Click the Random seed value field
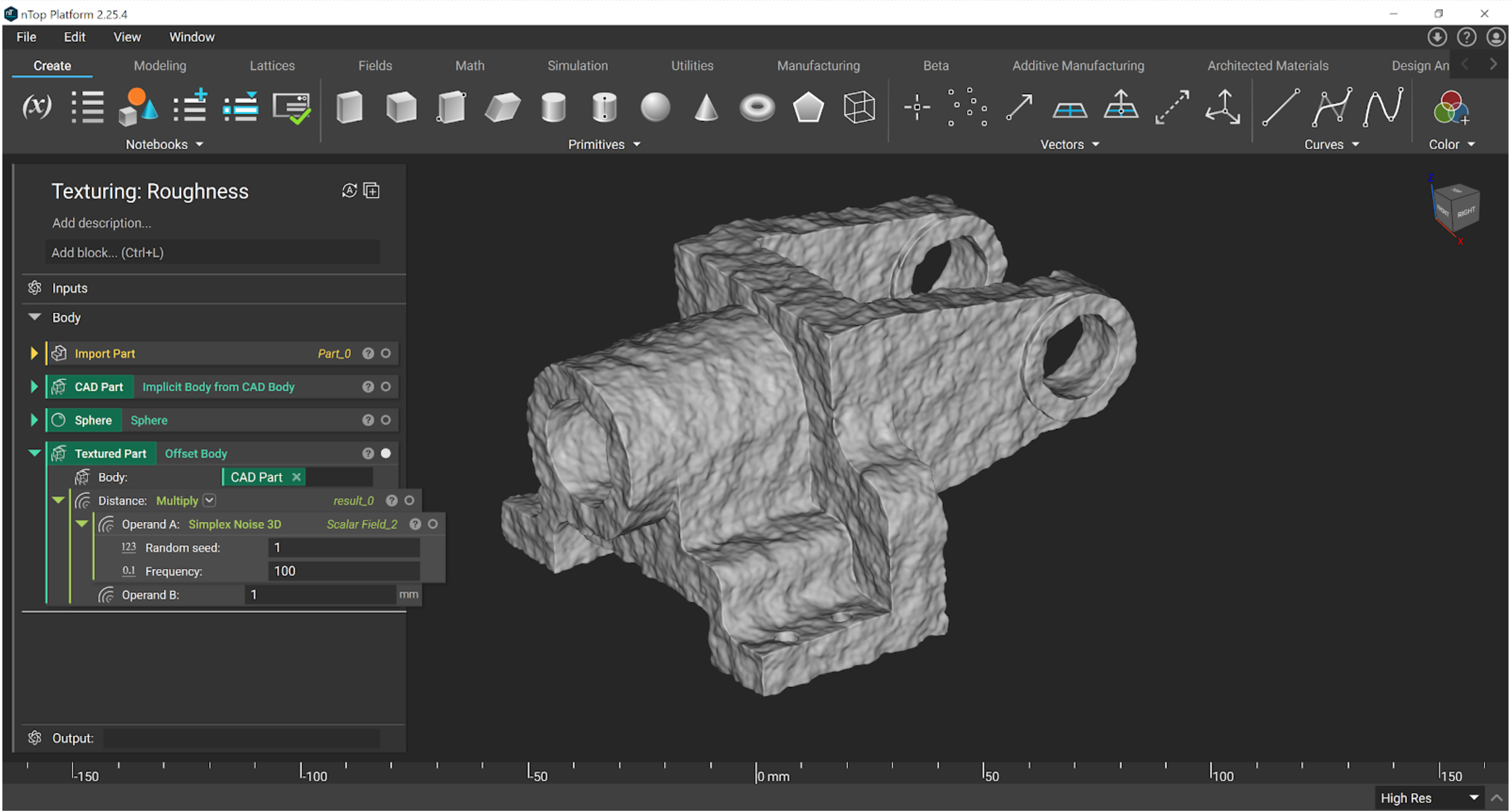1512x812 pixels. (344, 548)
